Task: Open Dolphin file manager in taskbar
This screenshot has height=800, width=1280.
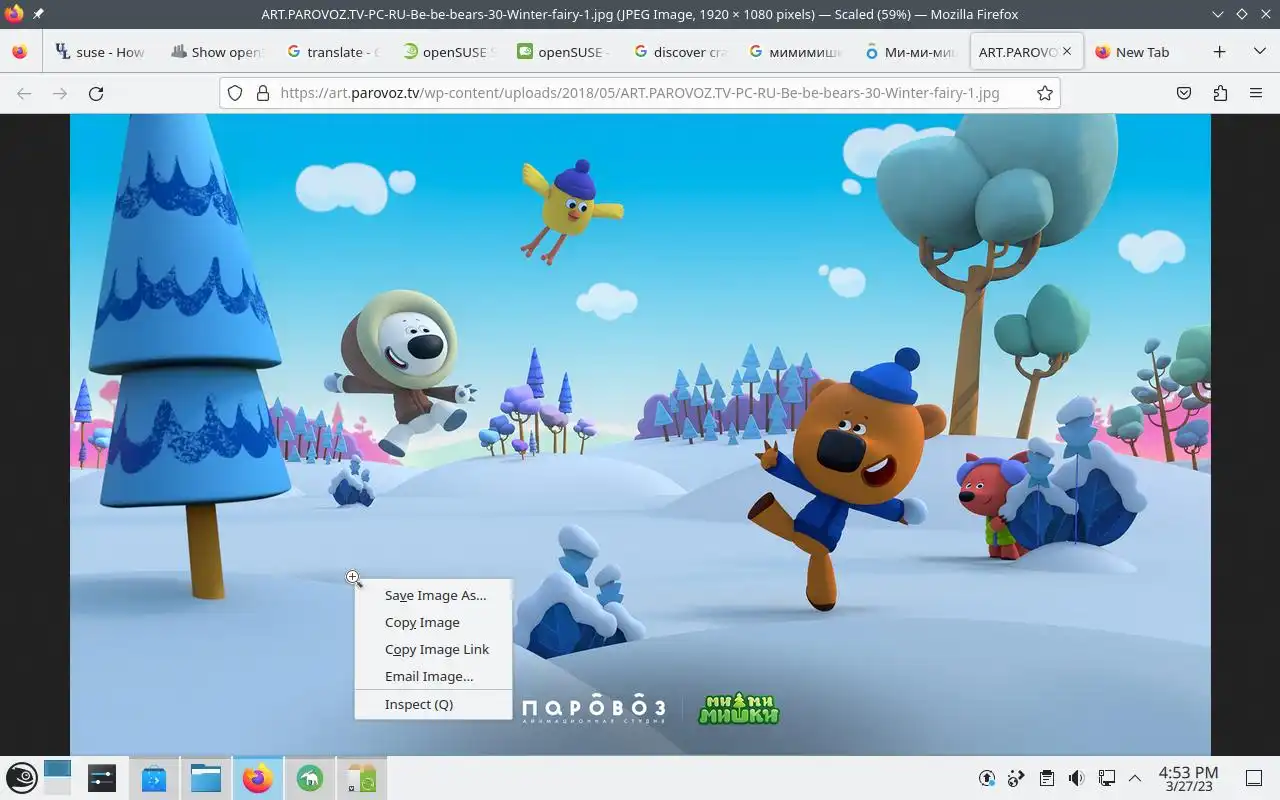Action: [x=206, y=778]
